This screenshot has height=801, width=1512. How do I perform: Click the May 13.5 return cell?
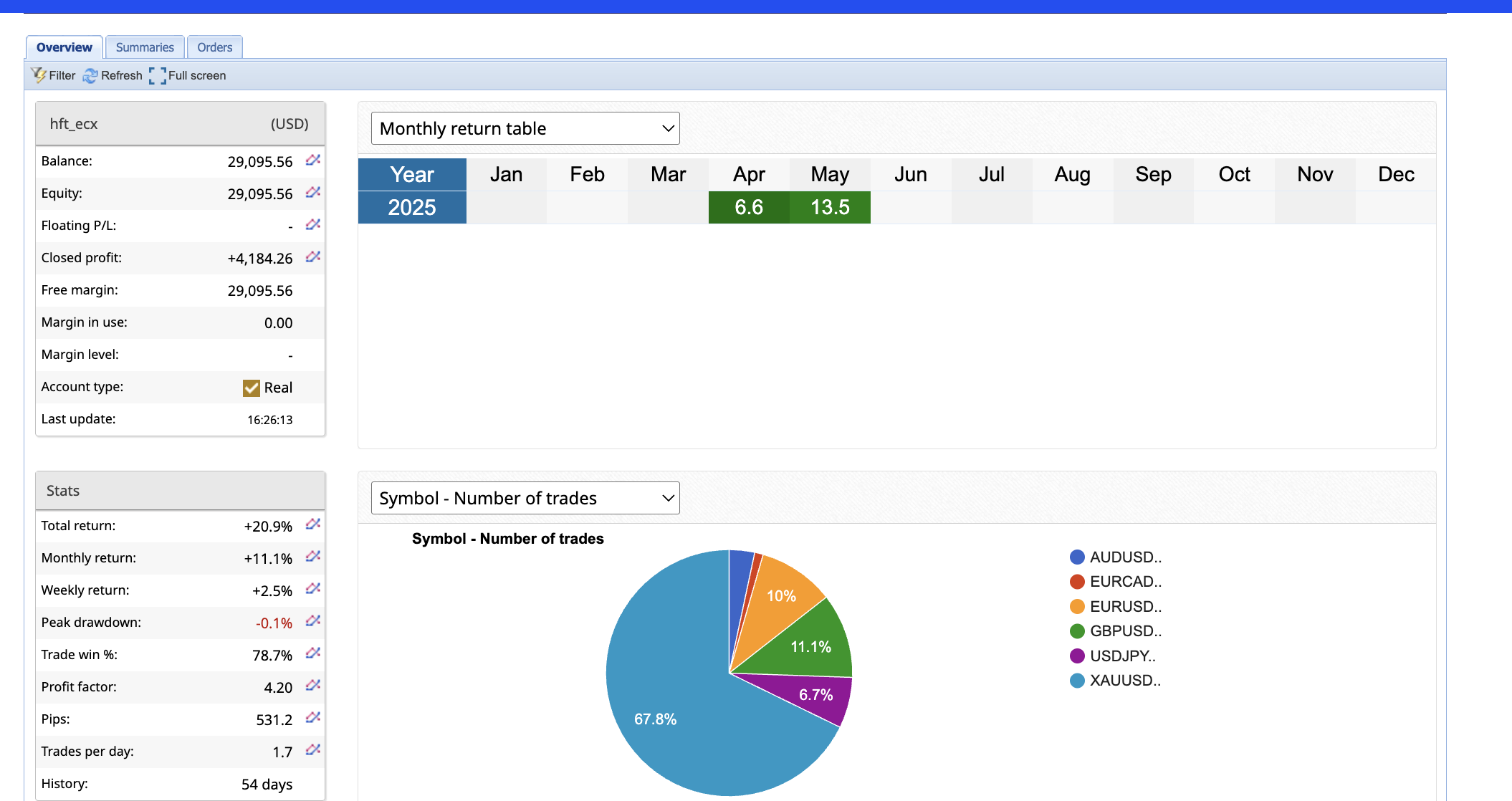click(830, 207)
